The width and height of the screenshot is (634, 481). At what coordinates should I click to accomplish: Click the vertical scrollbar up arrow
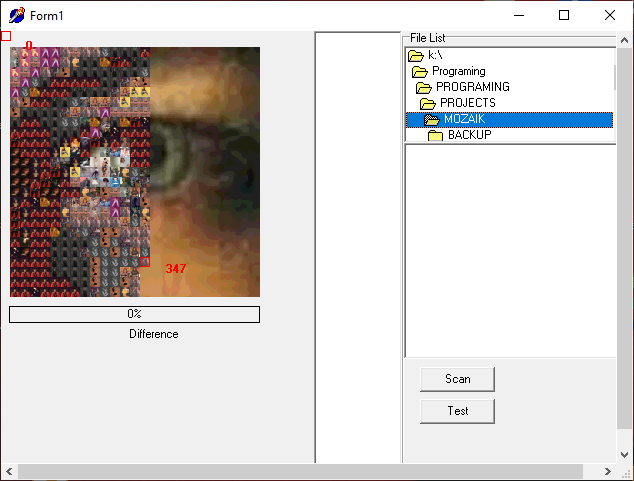click(624, 40)
